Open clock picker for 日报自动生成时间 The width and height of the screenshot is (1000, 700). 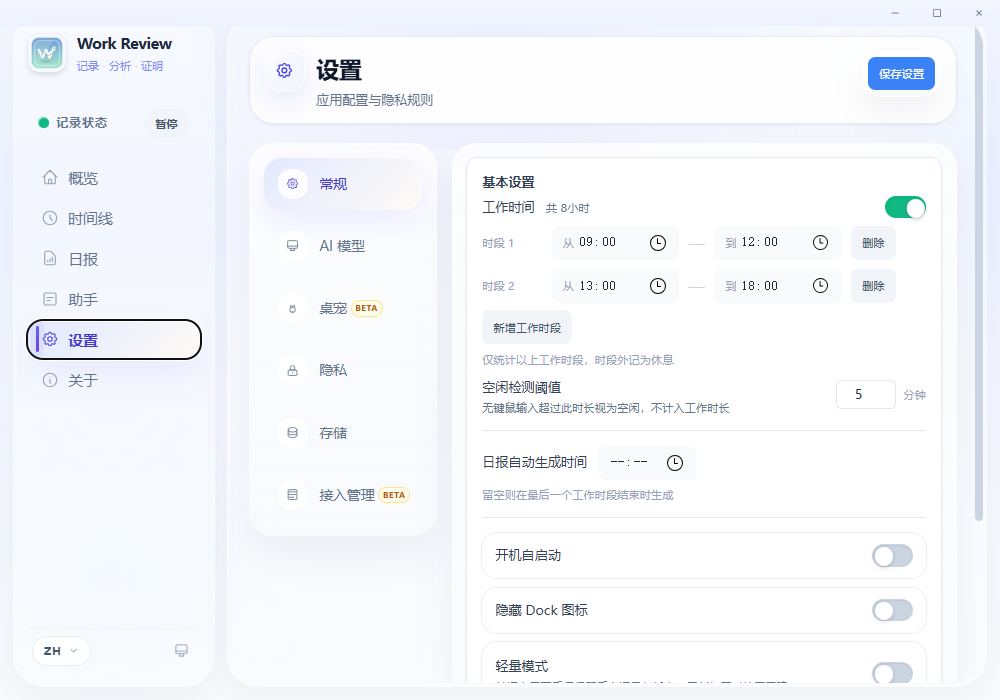pos(675,463)
